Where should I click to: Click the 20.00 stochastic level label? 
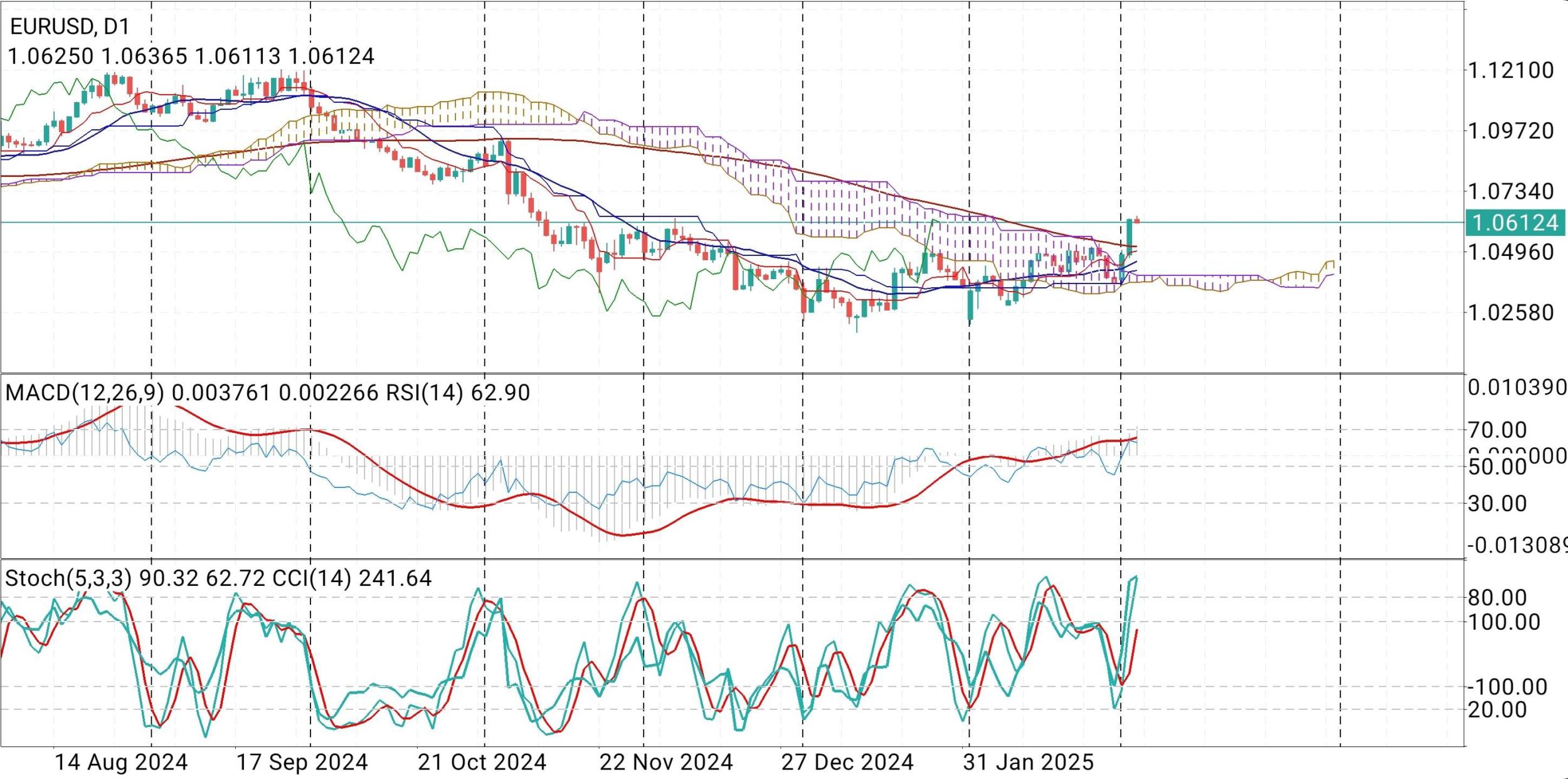1497,710
